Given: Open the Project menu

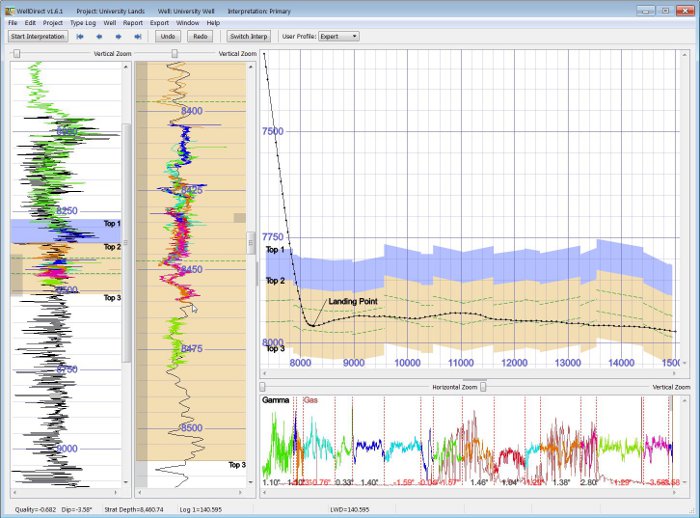Looking at the screenshot, I should click(x=53, y=23).
